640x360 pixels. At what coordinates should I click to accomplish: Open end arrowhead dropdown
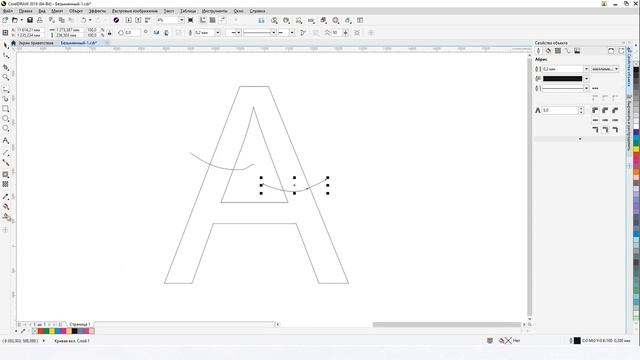click(x=292, y=33)
